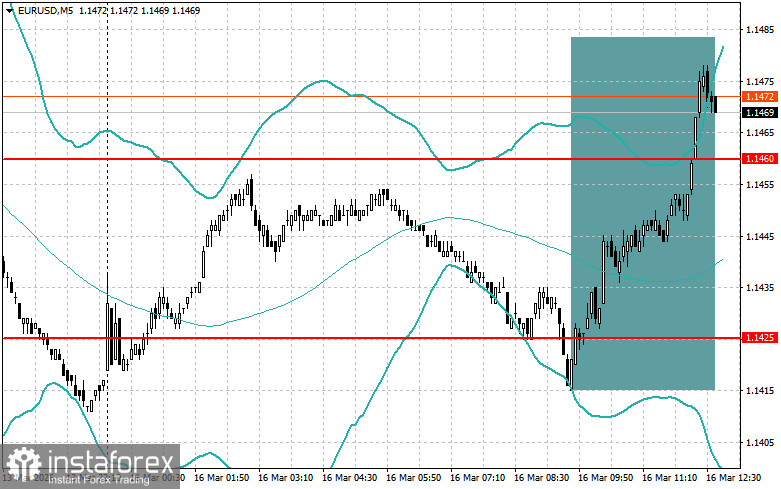Click the orange 1.1472 tag on price axis
The height and width of the screenshot is (489, 781).
click(x=760, y=96)
